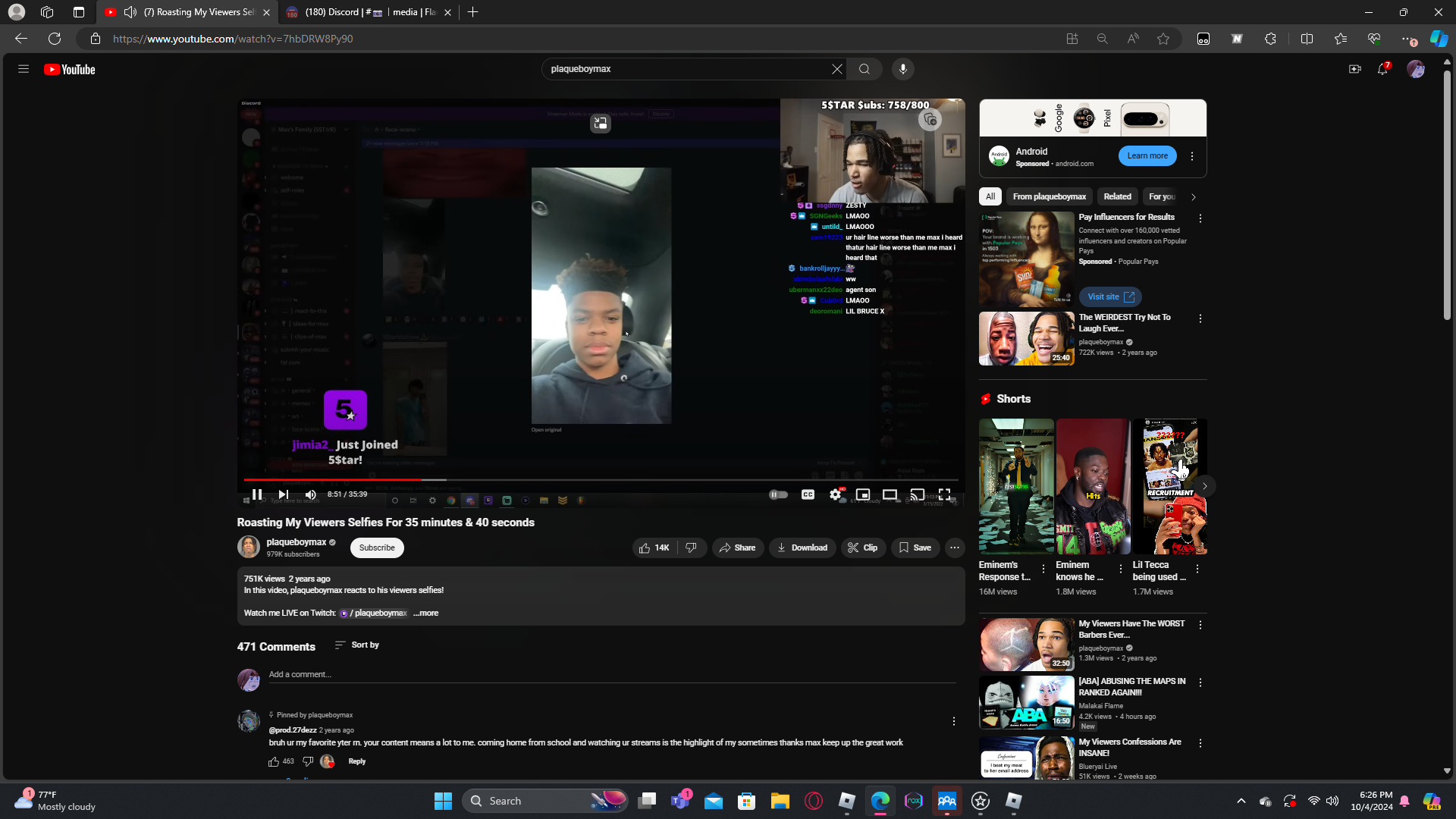Select the All filter chip
Screen dimensions: 1456x819
coord(990,196)
